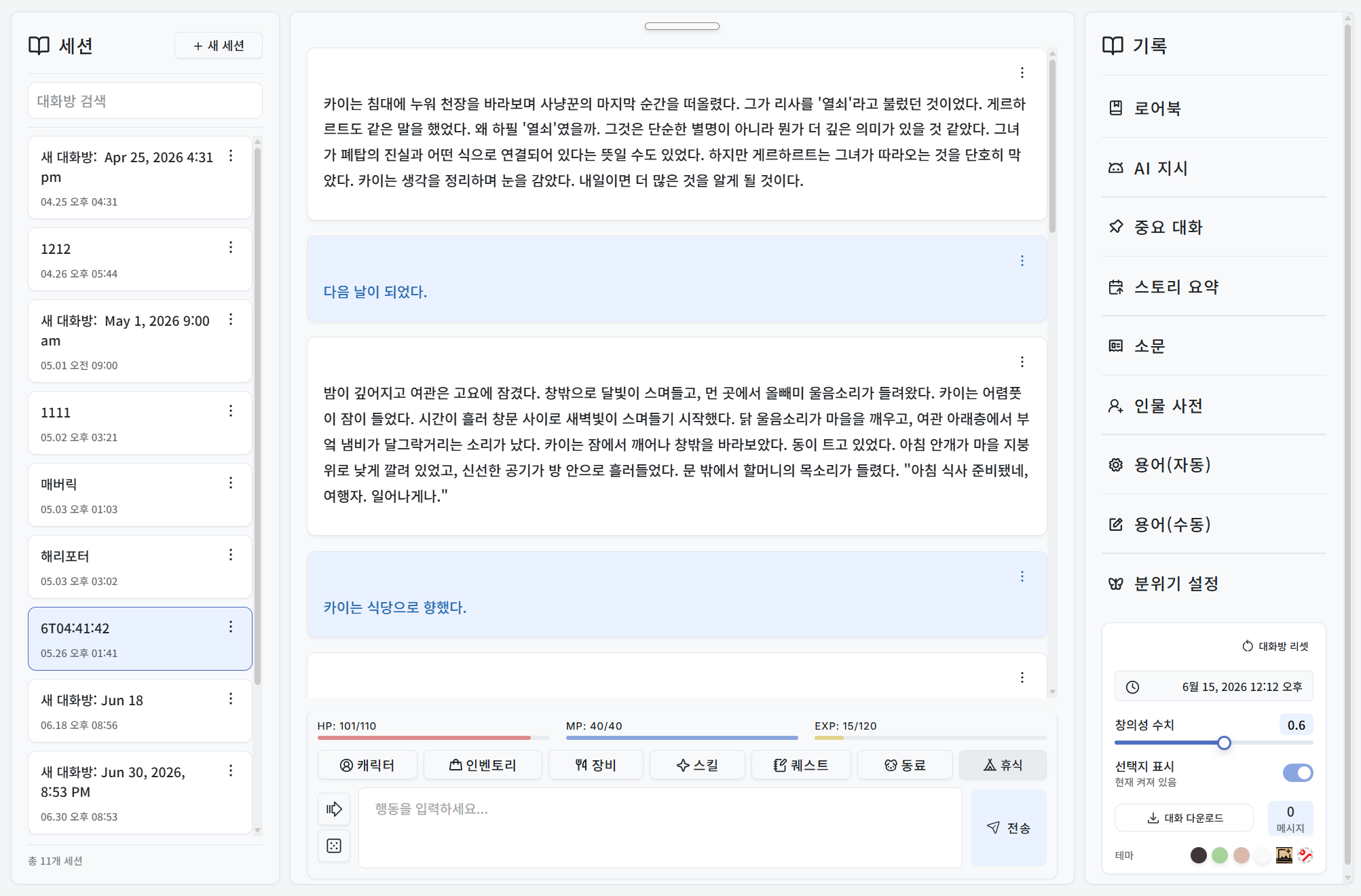Click the 휴식 button
The width and height of the screenshot is (1361, 896).
[1003, 766]
